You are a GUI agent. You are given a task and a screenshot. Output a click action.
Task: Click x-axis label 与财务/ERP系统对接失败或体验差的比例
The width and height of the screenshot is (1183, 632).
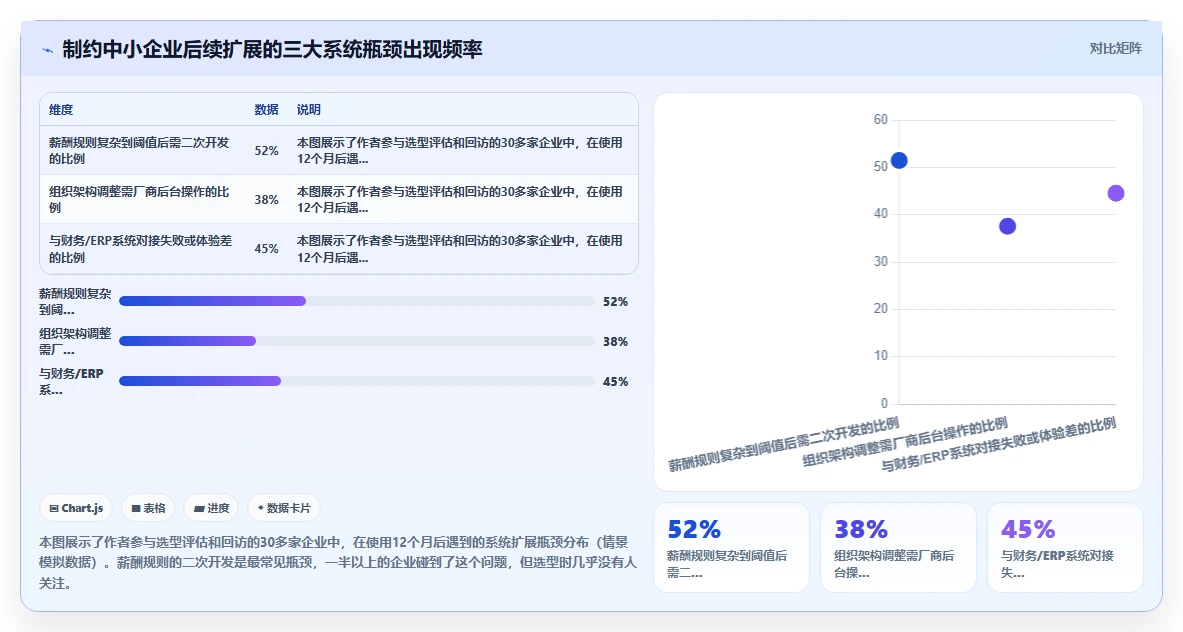(x=998, y=444)
